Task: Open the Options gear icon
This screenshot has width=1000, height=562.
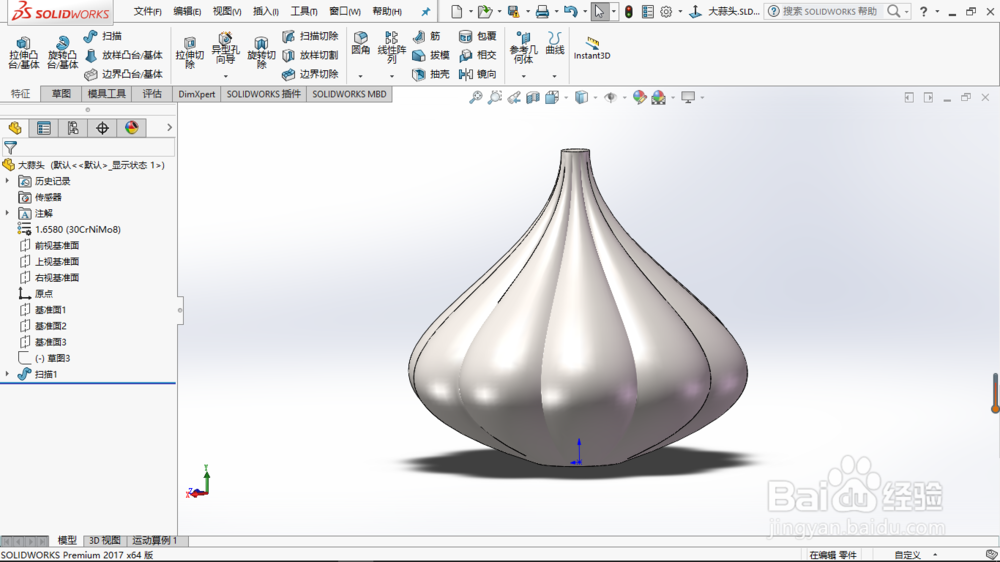Action: pos(666,11)
